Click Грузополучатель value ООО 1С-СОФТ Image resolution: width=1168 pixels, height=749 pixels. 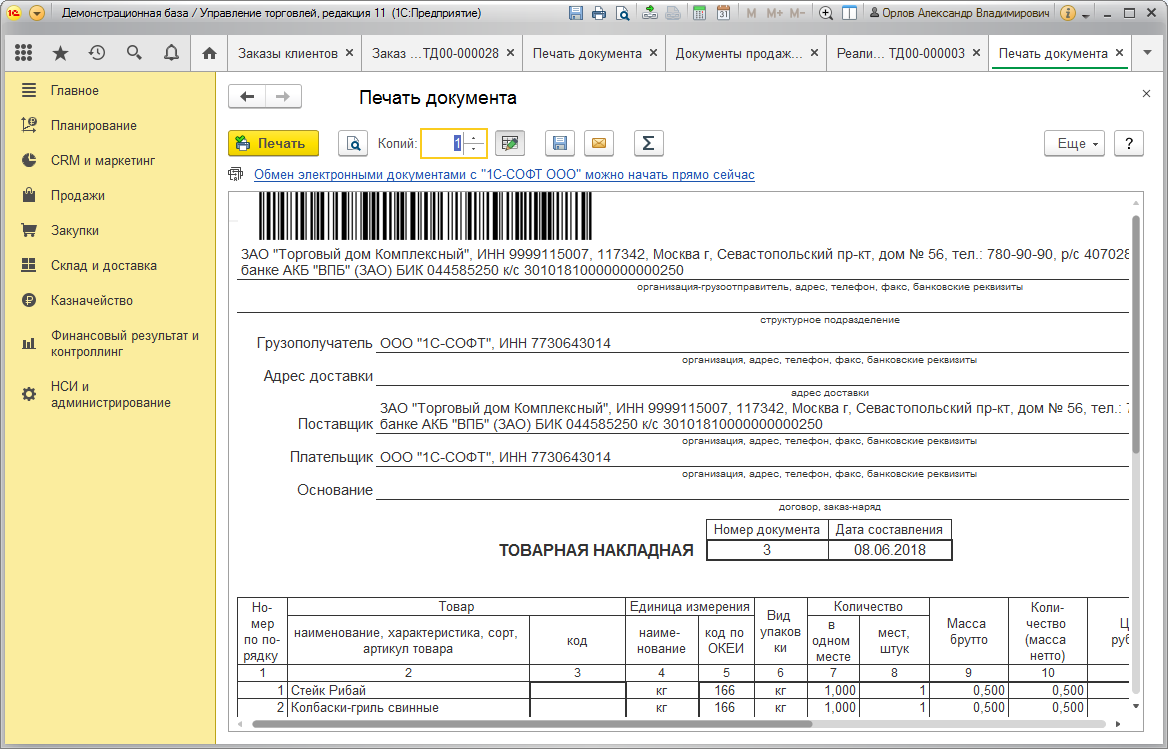pyautogui.click(x=495, y=343)
